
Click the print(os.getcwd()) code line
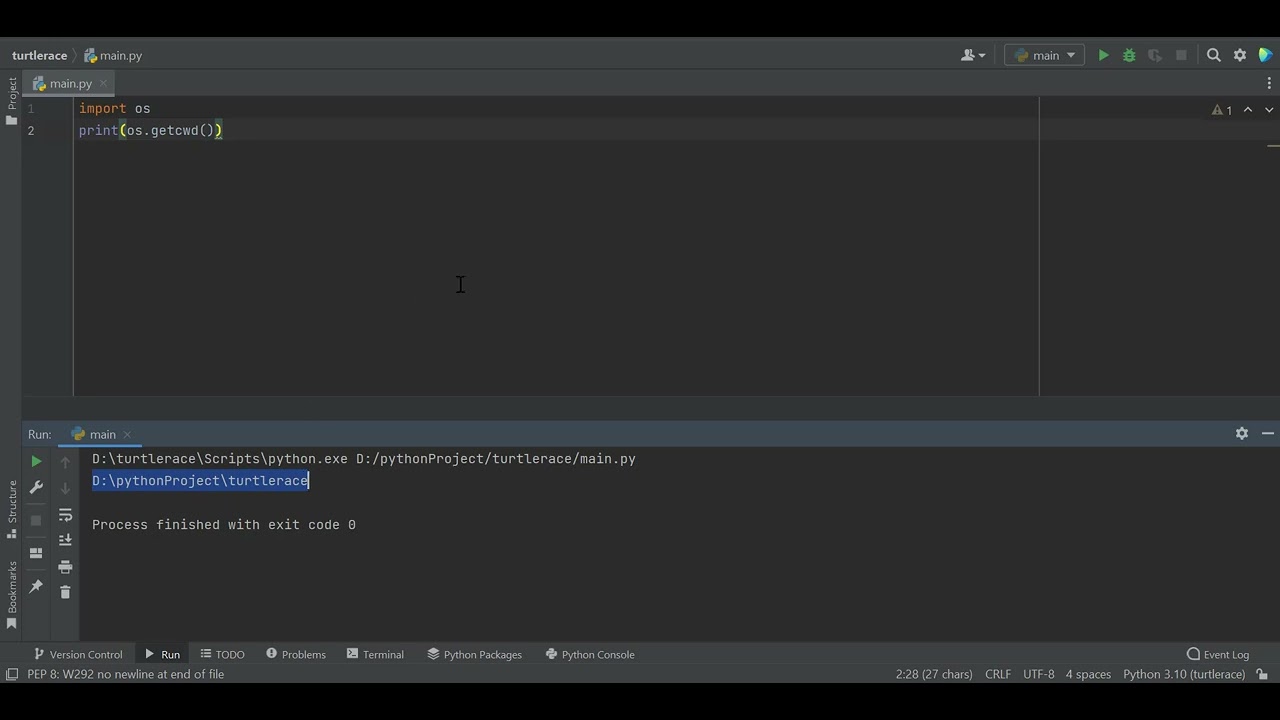click(151, 131)
